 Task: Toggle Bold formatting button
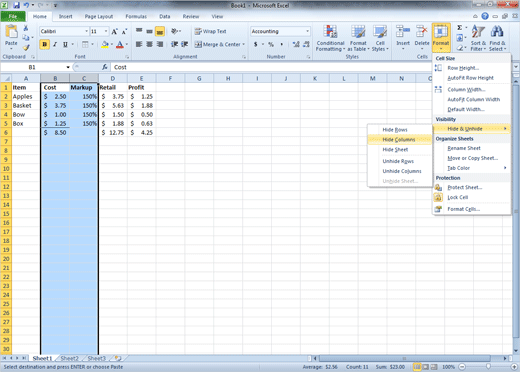(x=45, y=44)
